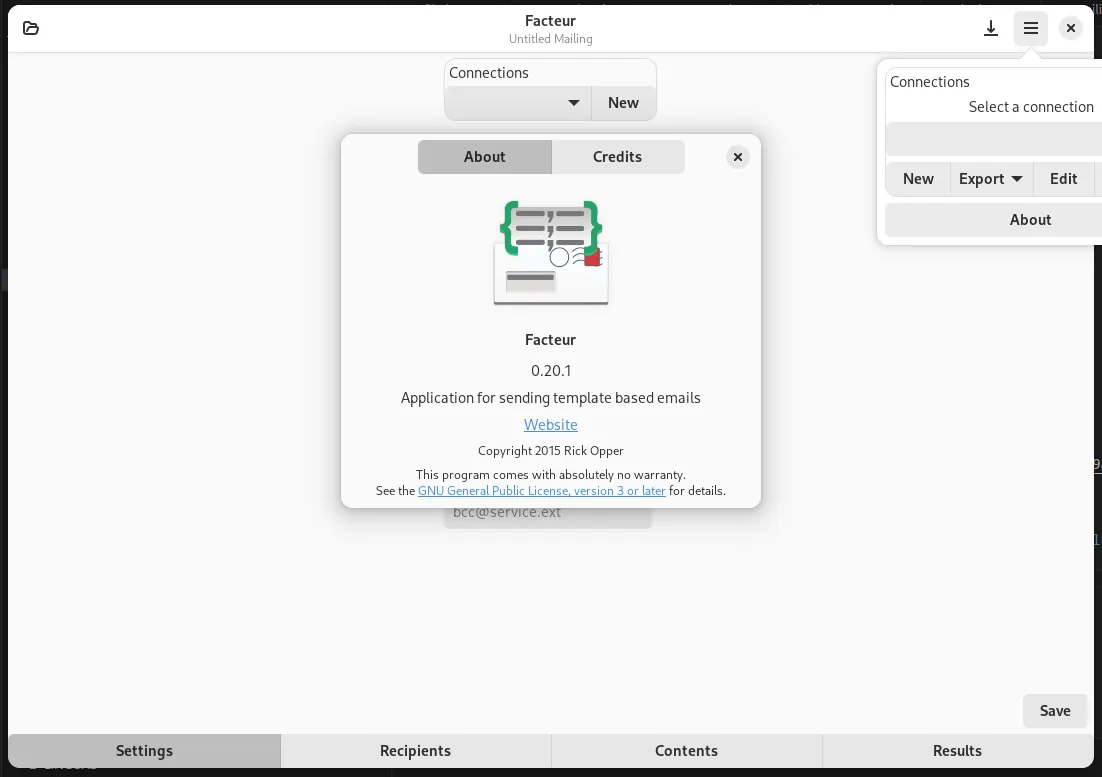Screen dimensions: 1102x777
Task: Click the download arrow icon in header
Action: 991,28
